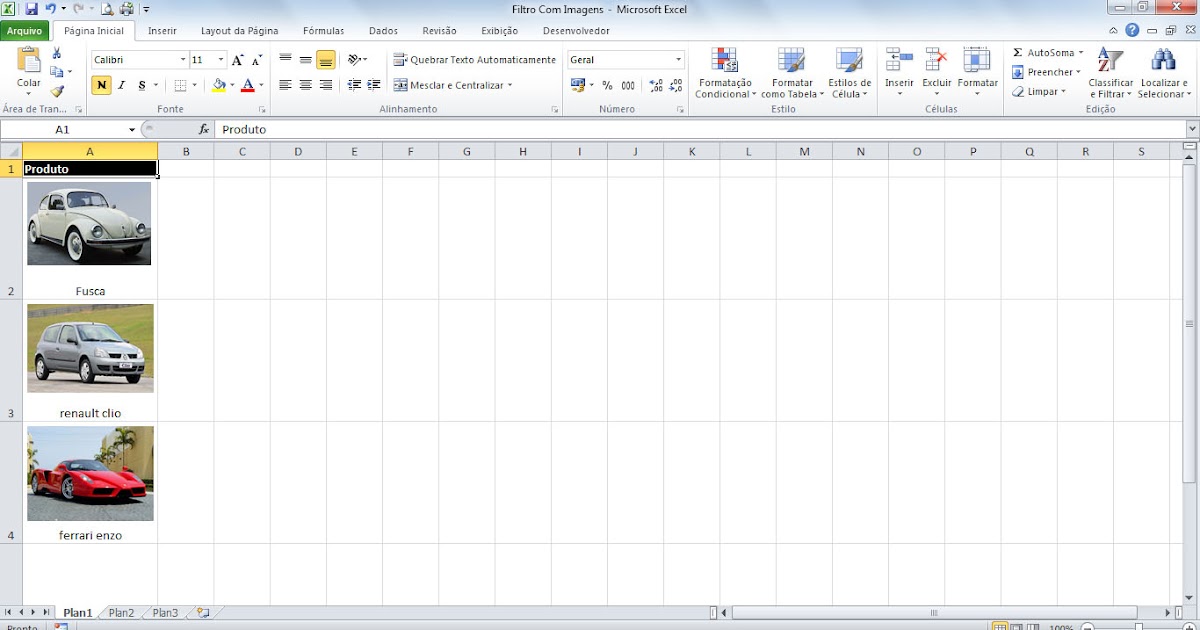
Task: Switch to the Plan2 sheet tab
Action: (x=120, y=612)
